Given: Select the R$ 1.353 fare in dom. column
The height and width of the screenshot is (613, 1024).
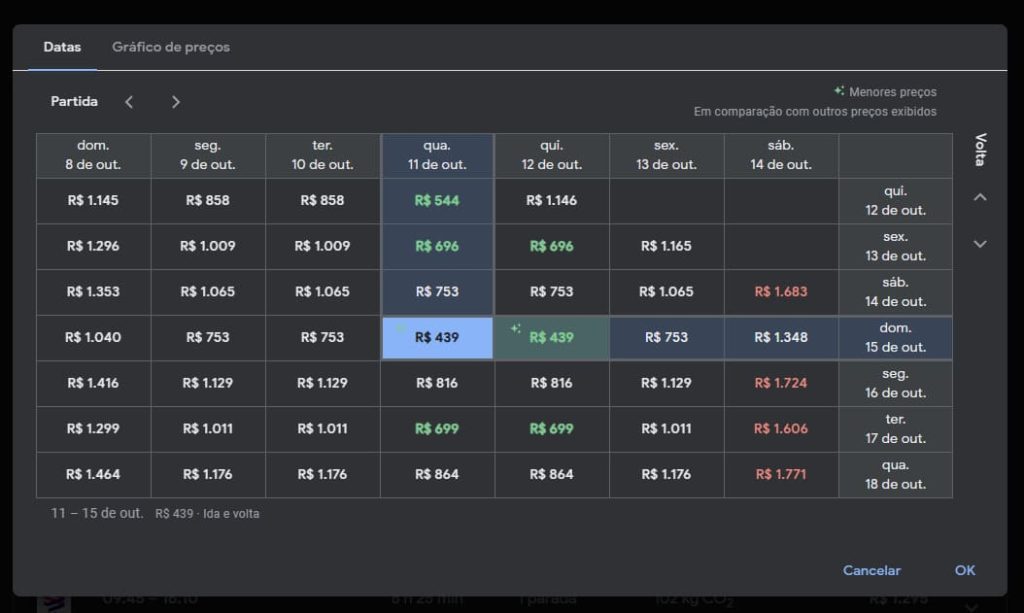Looking at the screenshot, I should coord(93,292).
